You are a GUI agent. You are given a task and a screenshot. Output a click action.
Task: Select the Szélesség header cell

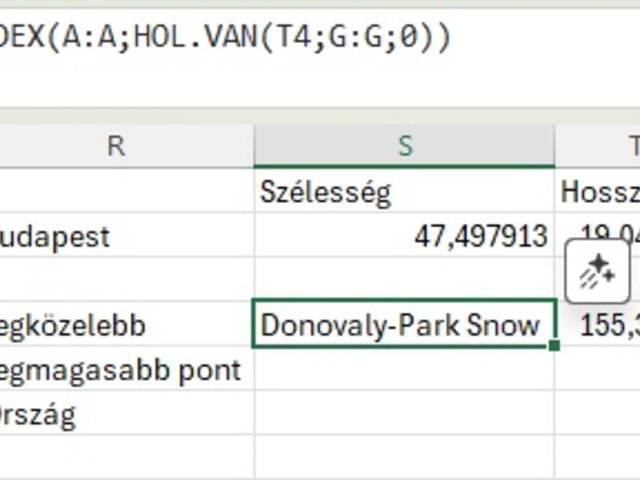(404, 191)
